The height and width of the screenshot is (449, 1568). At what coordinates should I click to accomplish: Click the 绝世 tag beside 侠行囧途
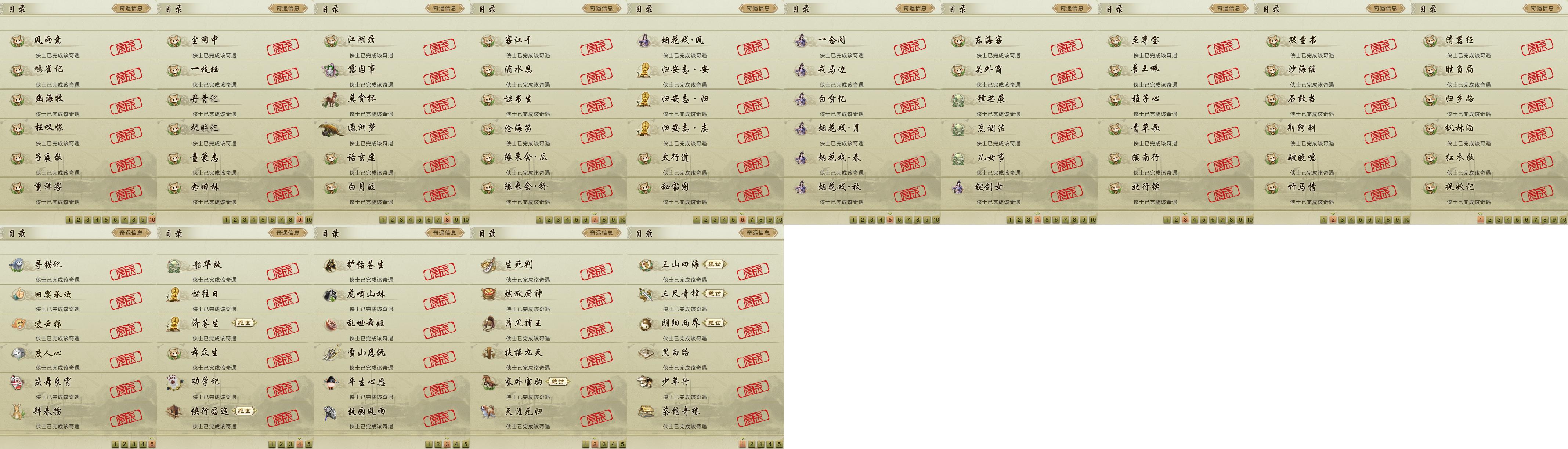(x=244, y=411)
